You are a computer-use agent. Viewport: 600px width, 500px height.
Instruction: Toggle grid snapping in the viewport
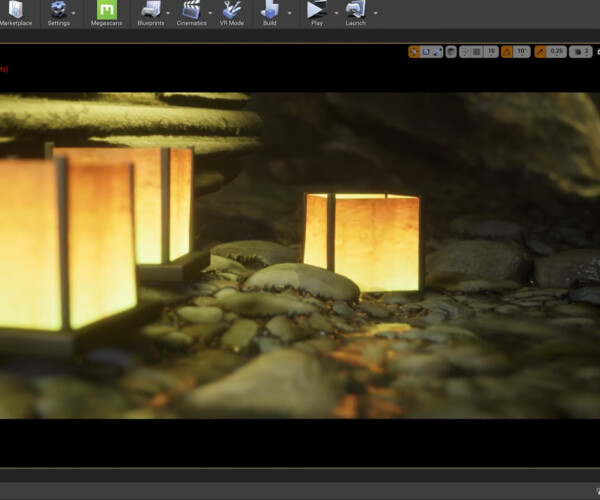click(477, 51)
